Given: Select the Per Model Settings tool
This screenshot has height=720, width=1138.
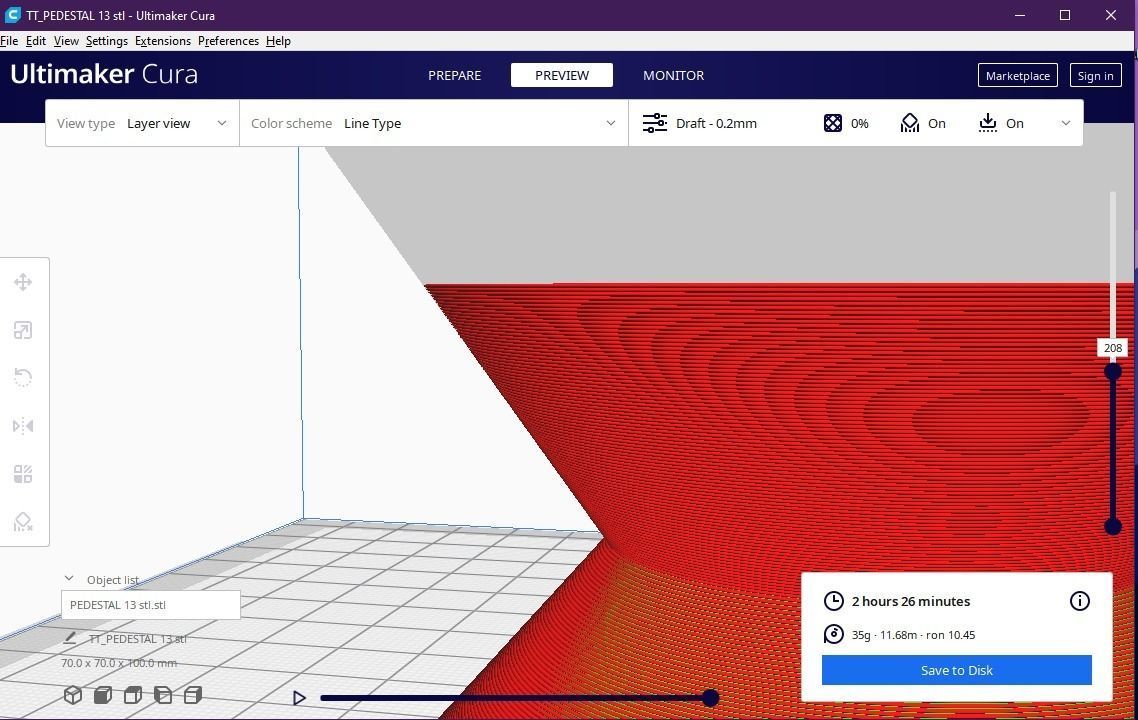Looking at the screenshot, I should click(x=22, y=474).
